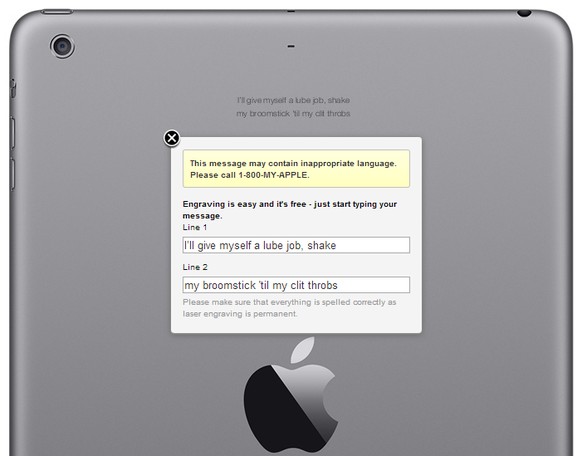The image size is (582, 456).
Task: Click the rear camera lens on the iPad
Action: pyautogui.click(x=62, y=46)
